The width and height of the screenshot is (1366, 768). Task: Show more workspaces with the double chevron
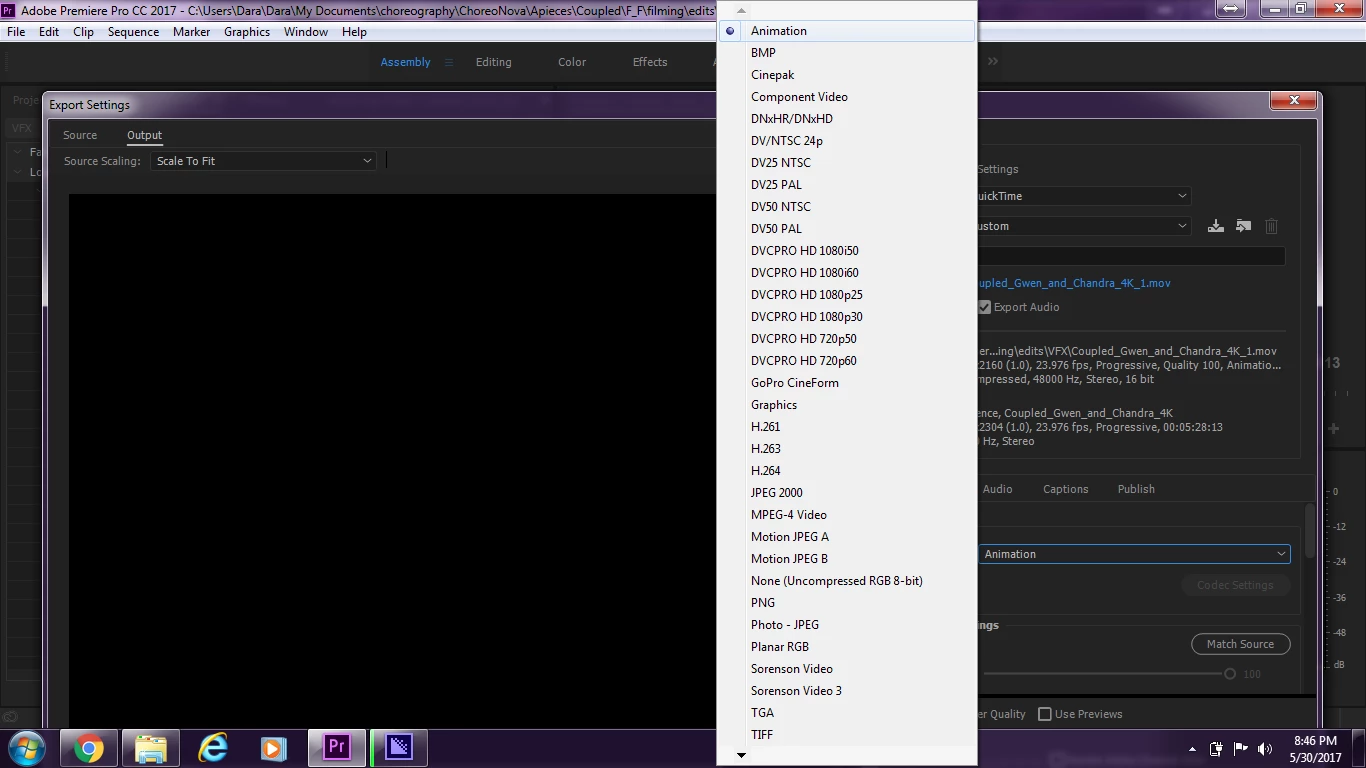pyautogui.click(x=993, y=62)
